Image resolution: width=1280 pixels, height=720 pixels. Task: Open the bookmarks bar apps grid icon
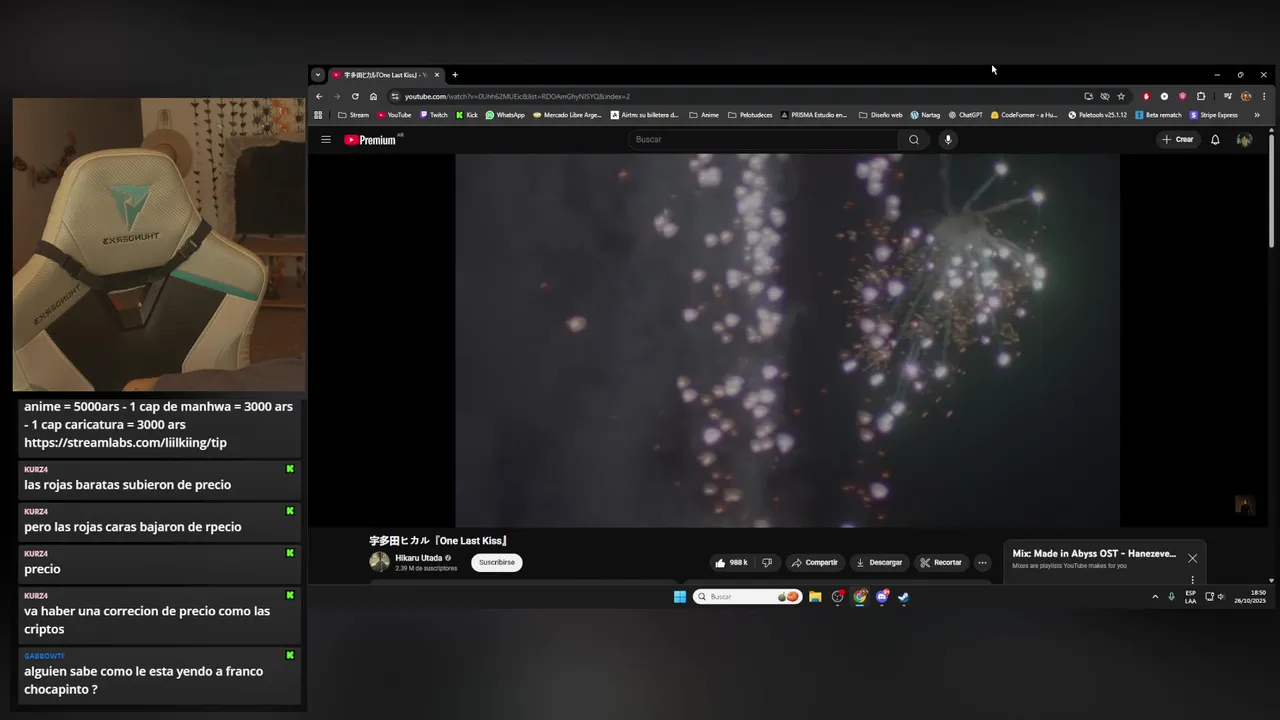point(318,115)
